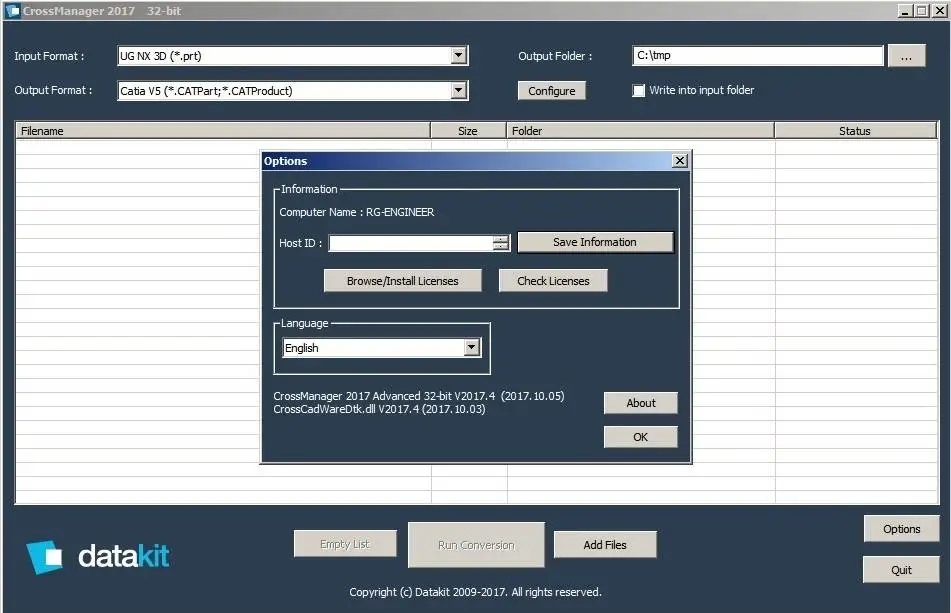Viewport: 951px width, 613px height.
Task: Click the Run Conversion button
Action: (x=476, y=545)
